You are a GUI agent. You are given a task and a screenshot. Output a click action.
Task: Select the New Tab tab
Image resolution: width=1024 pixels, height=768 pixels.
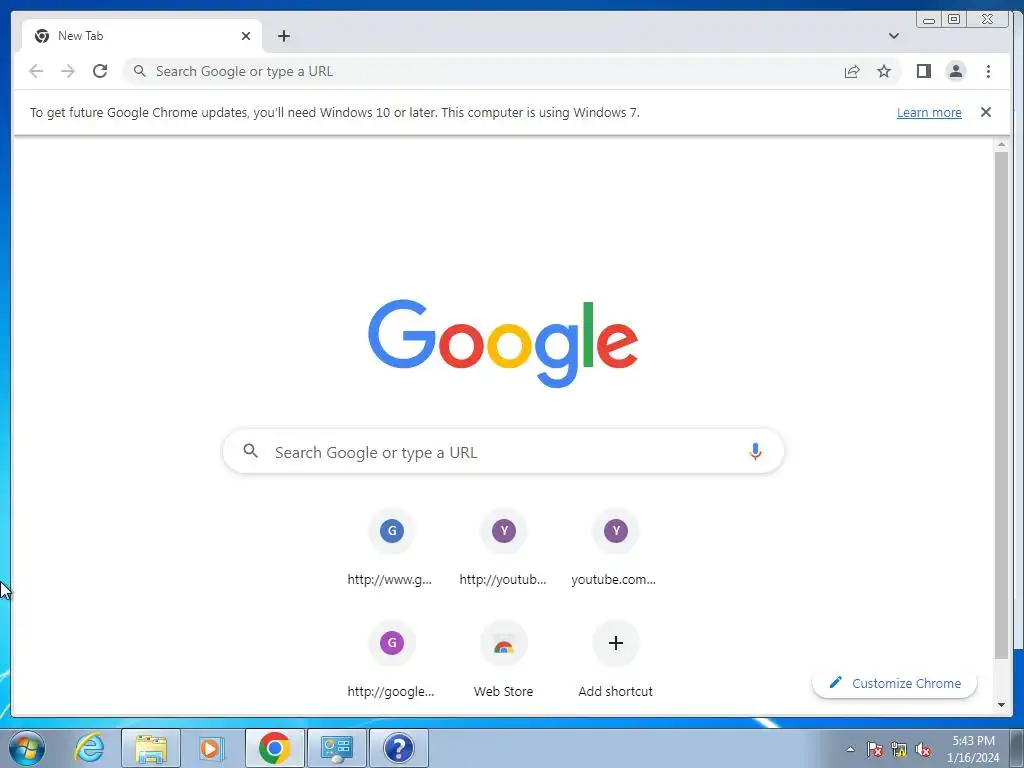pyautogui.click(x=142, y=36)
